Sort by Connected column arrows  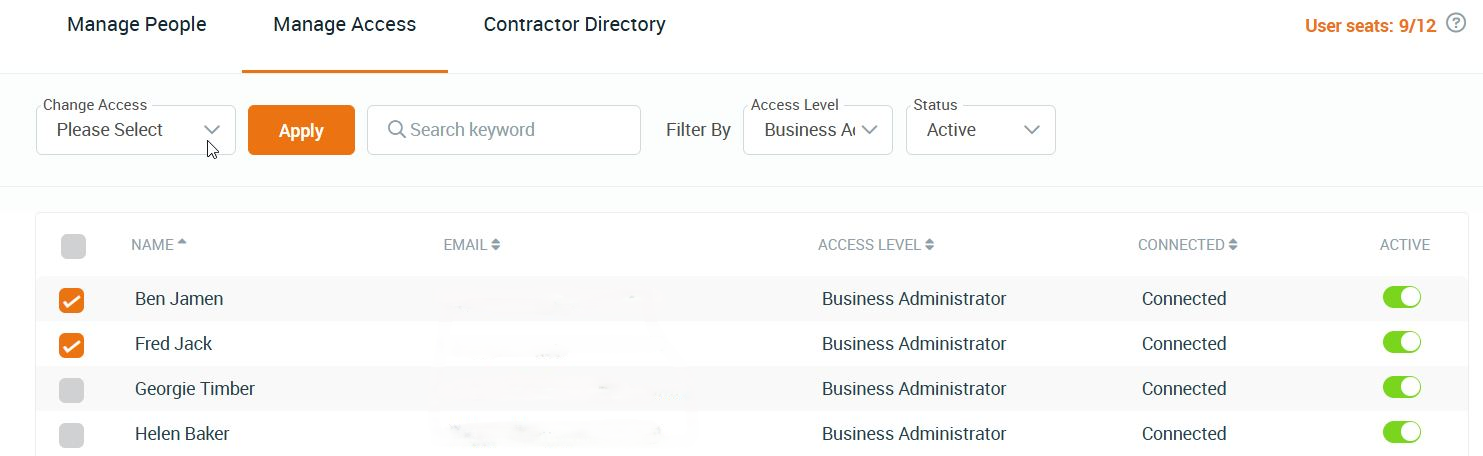tap(1233, 245)
